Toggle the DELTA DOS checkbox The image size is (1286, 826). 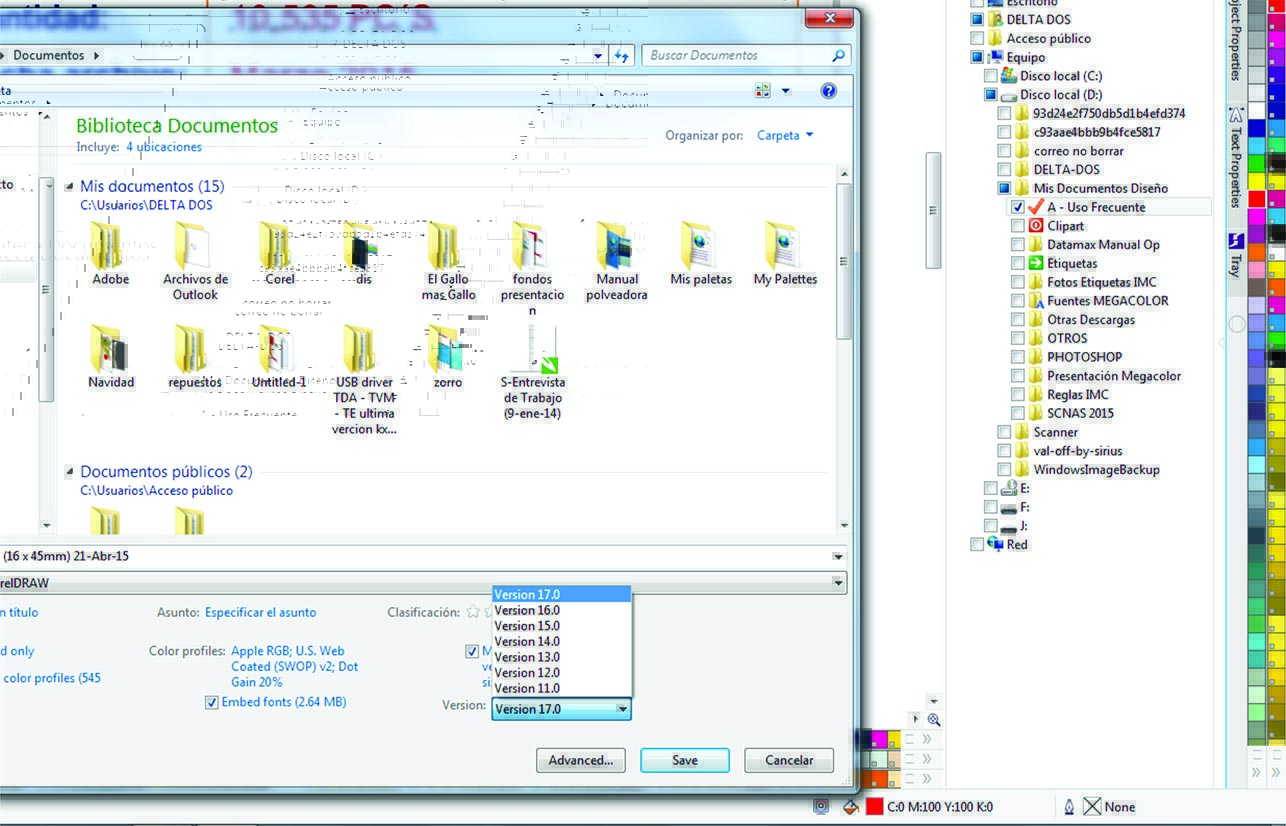(977, 20)
